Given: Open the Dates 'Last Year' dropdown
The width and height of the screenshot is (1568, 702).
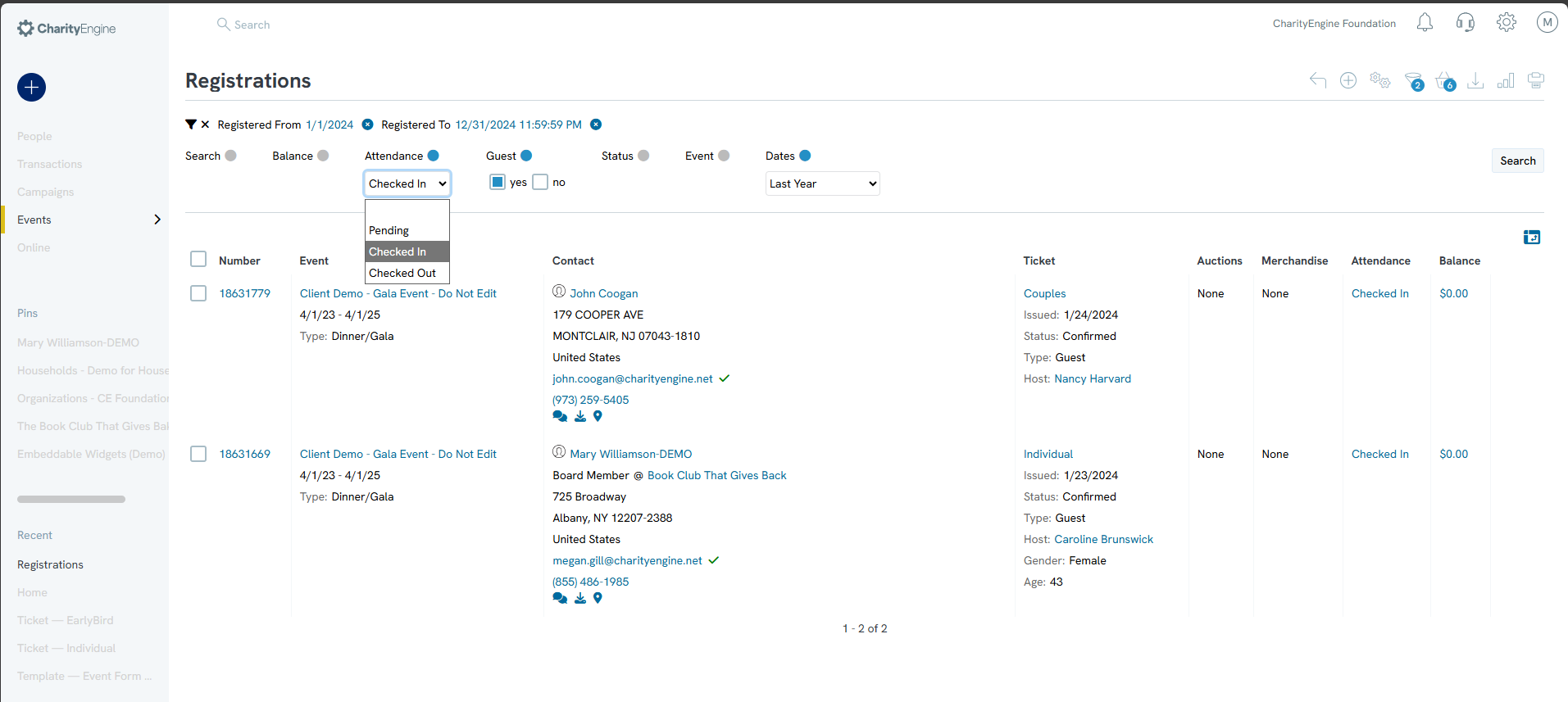Looking at the screenshot, I should (x=822, y=183).
